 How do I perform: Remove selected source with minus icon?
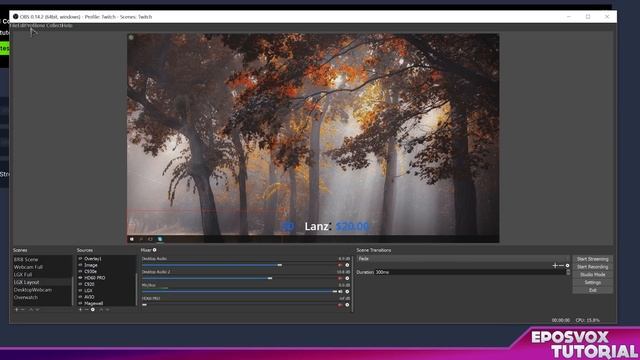[87, 310]
